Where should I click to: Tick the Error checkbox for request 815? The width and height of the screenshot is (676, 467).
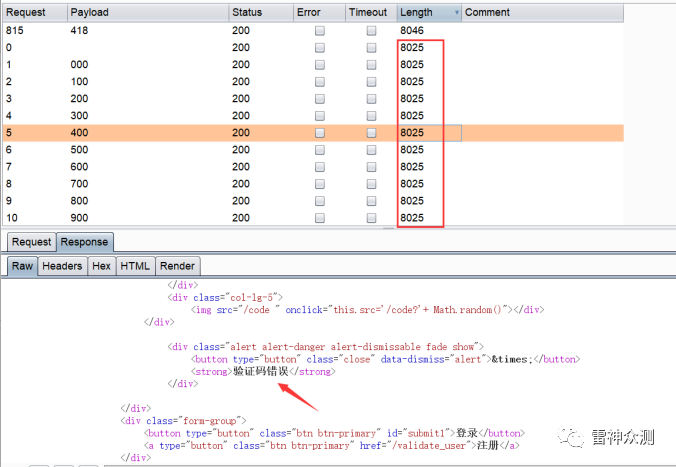point(320,31)
